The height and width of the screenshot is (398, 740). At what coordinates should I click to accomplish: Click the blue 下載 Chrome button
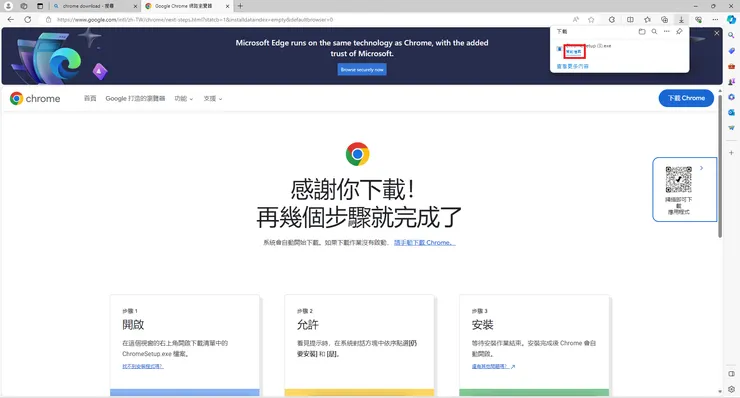686,98
